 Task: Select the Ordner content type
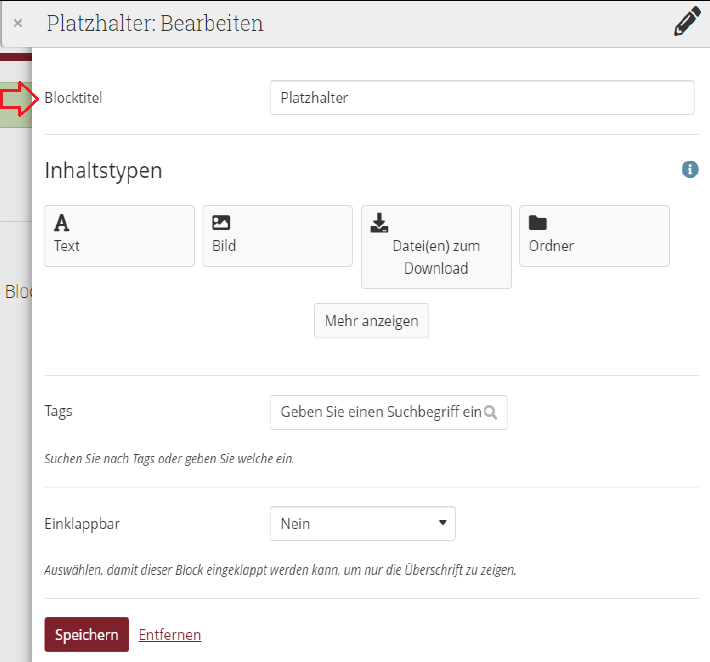click(593, 236)
